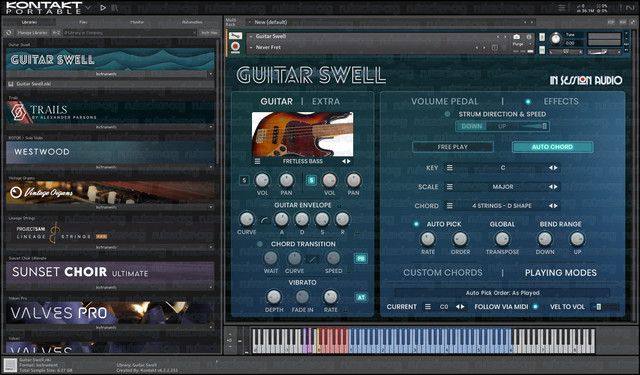Click the Tune knob

tap(556, 39)
